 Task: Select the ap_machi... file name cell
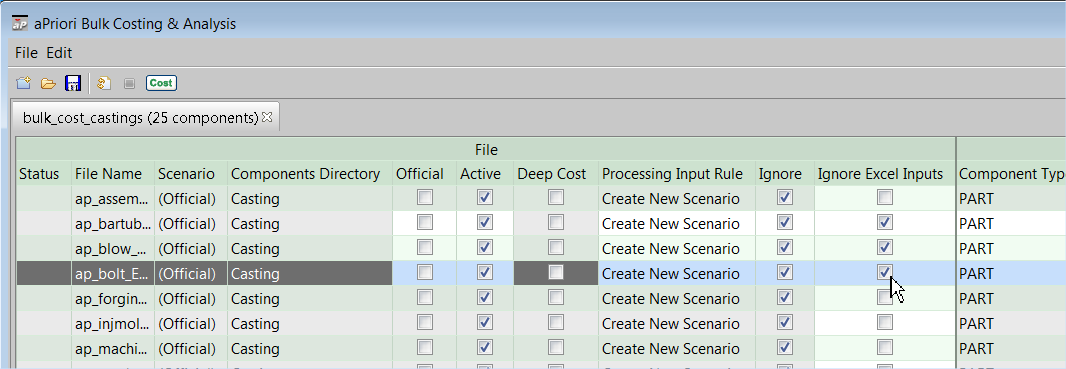(x=113, y=349)
